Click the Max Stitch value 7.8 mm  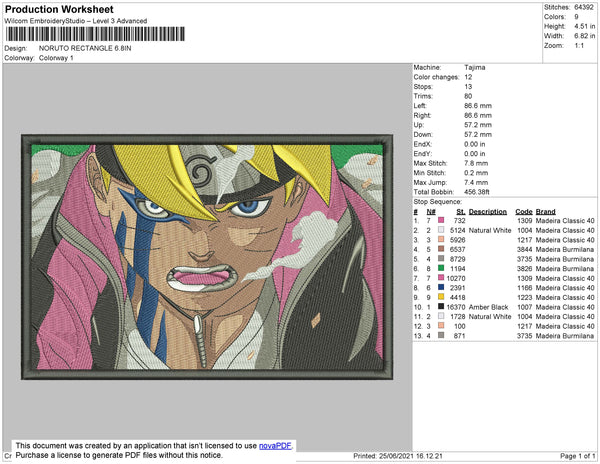point(476,163)
